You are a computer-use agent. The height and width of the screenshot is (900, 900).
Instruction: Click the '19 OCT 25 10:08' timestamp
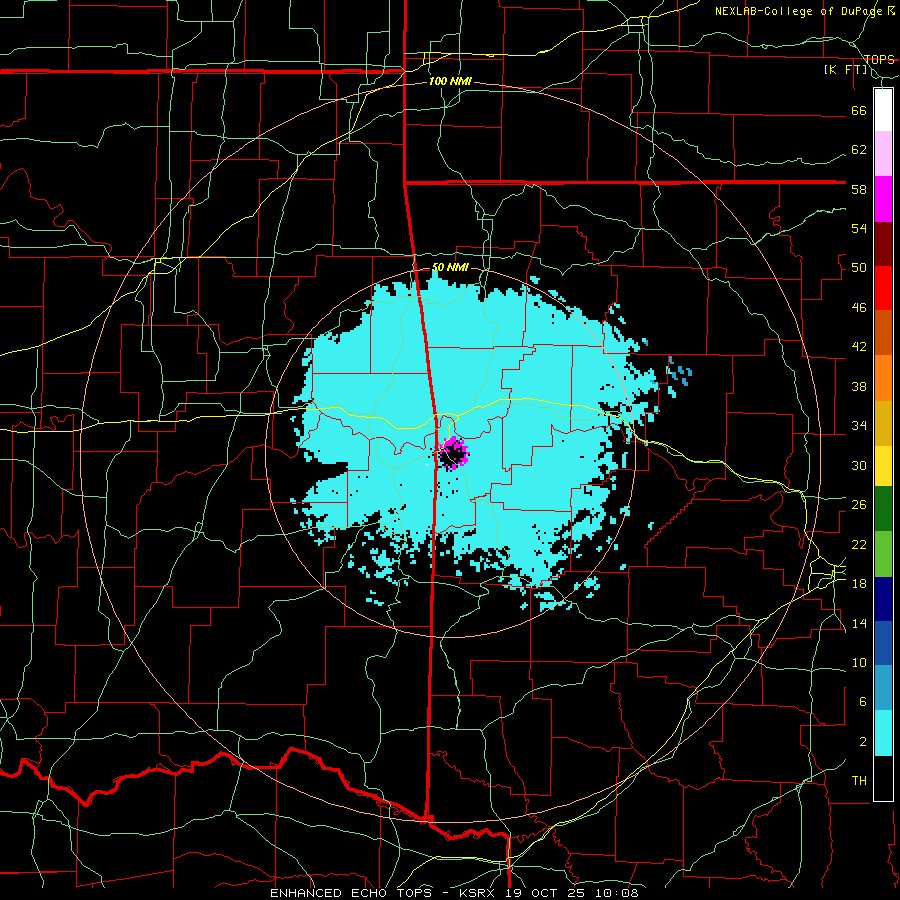(x=572, y=893)
